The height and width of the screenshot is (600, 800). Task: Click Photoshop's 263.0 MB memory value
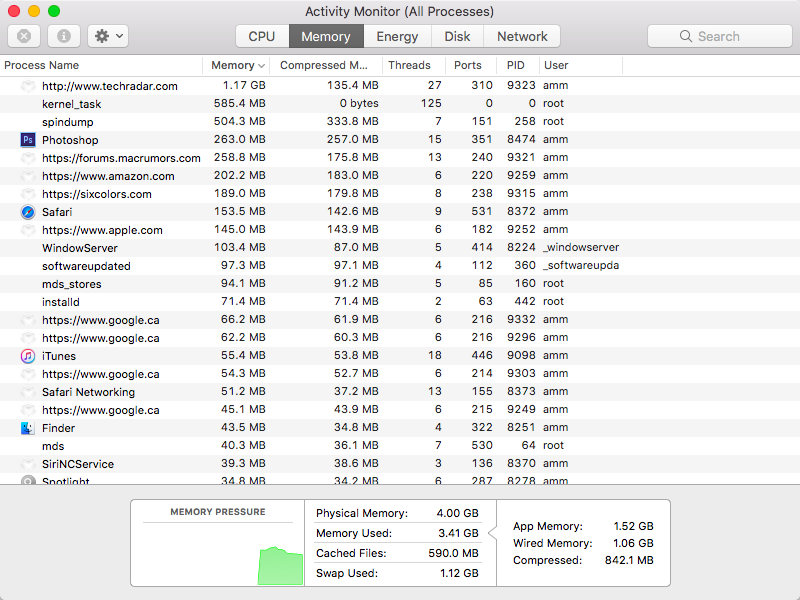[240, 139]
